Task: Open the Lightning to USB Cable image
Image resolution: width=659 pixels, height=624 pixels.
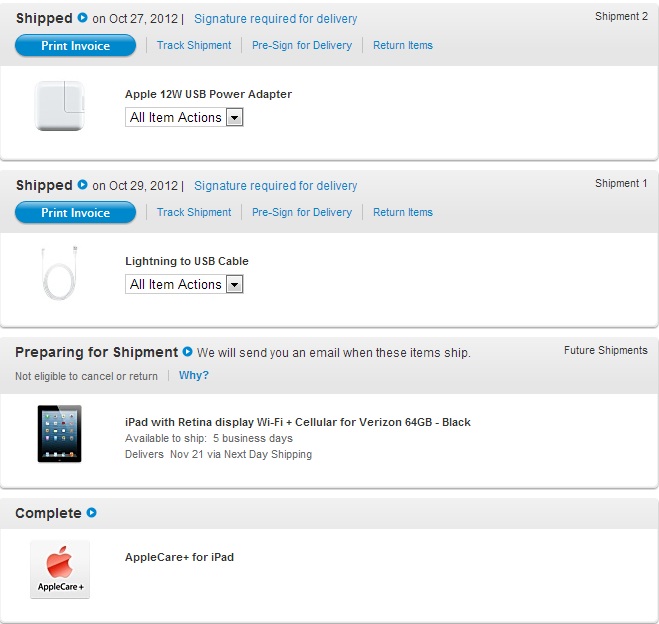Action: [59, 273]
